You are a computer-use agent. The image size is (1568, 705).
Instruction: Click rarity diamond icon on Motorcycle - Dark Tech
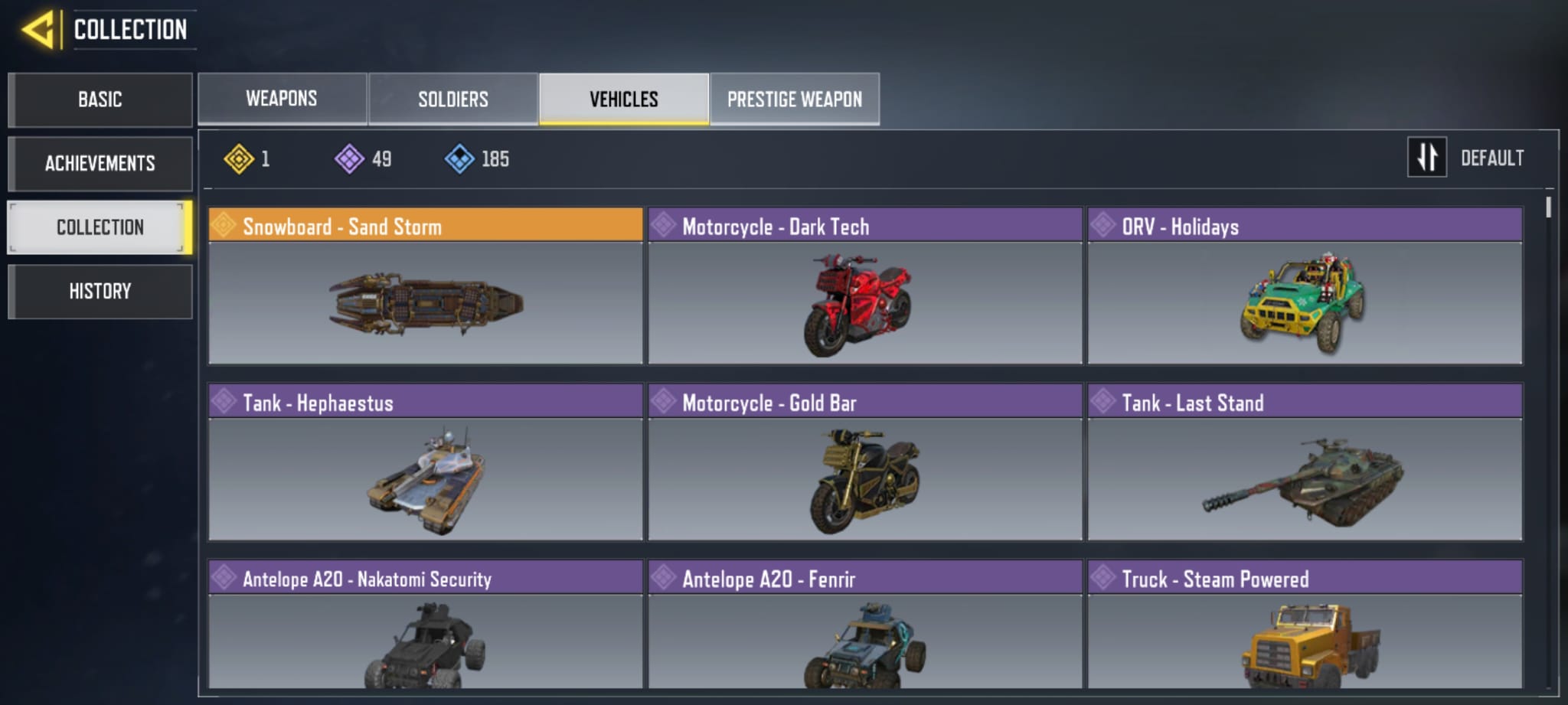(x=663, y=225)
